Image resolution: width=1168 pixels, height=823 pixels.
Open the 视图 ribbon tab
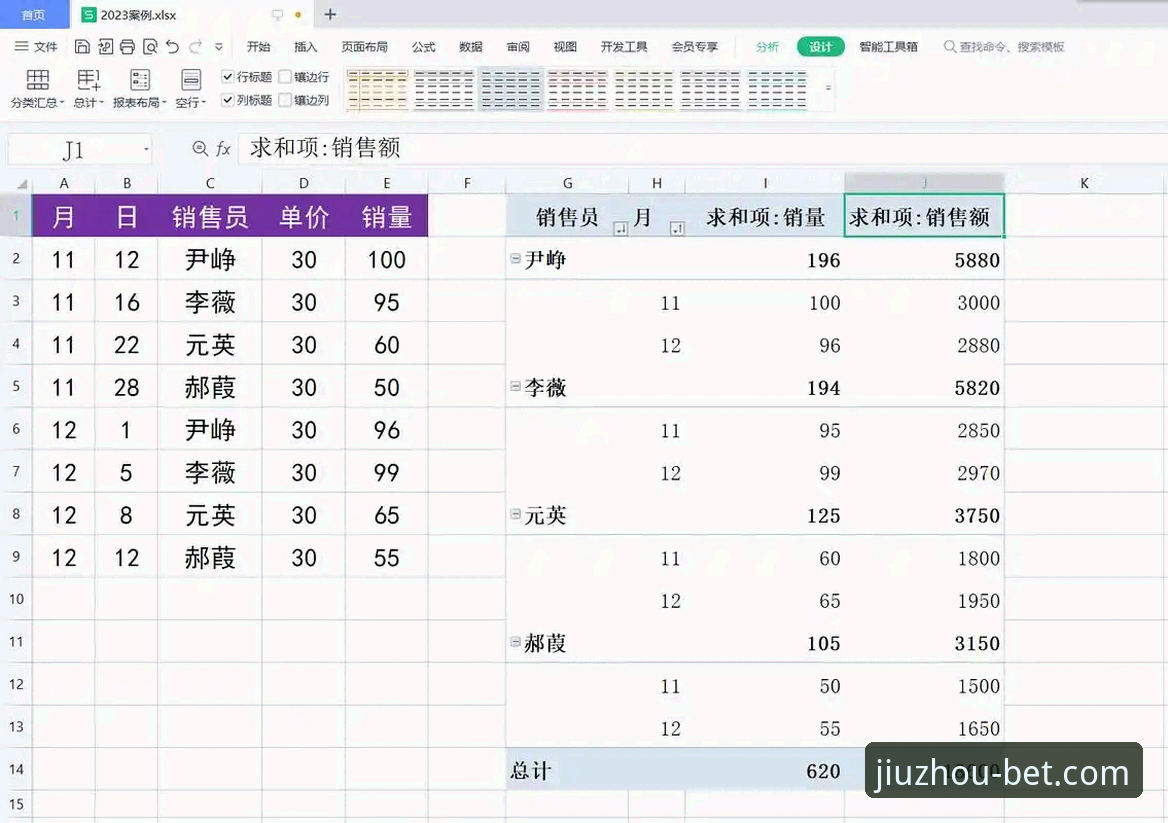[565, 47]
